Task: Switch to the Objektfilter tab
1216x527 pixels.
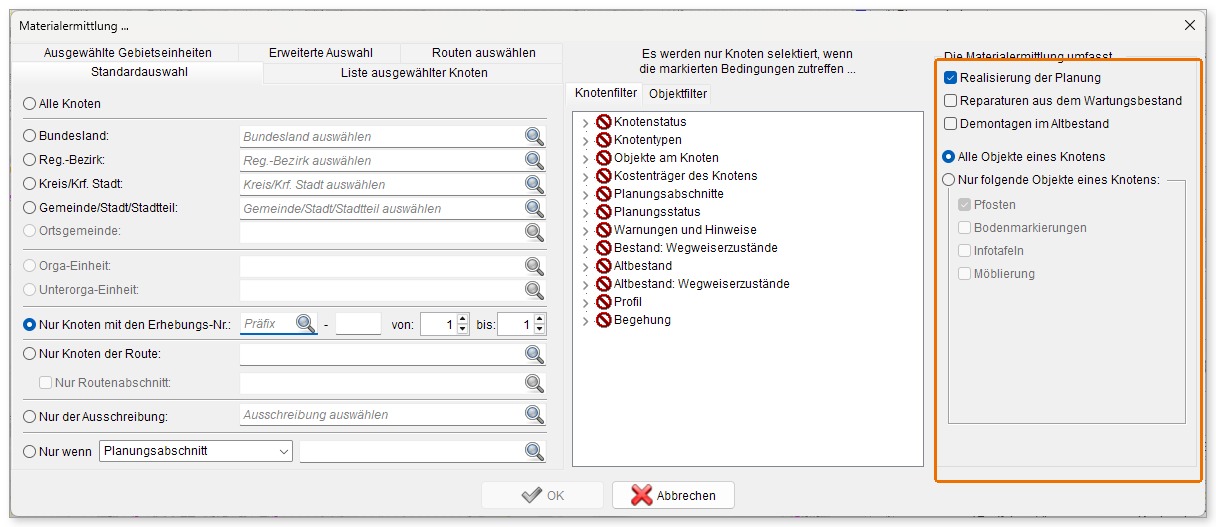Action: (678, 94)
